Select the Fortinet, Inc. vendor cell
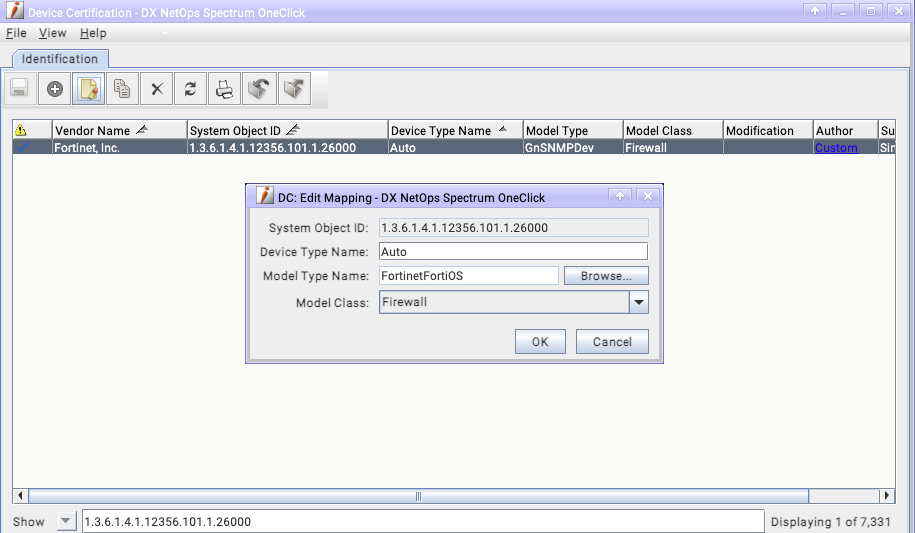Screen dimensions: 915x533 120,148
